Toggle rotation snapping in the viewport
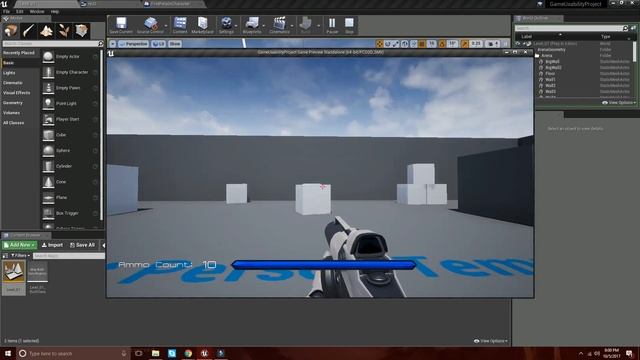Image resolution: width=640 pixels, height=360 pixels. pyautogui.click(x=442, y=44)
